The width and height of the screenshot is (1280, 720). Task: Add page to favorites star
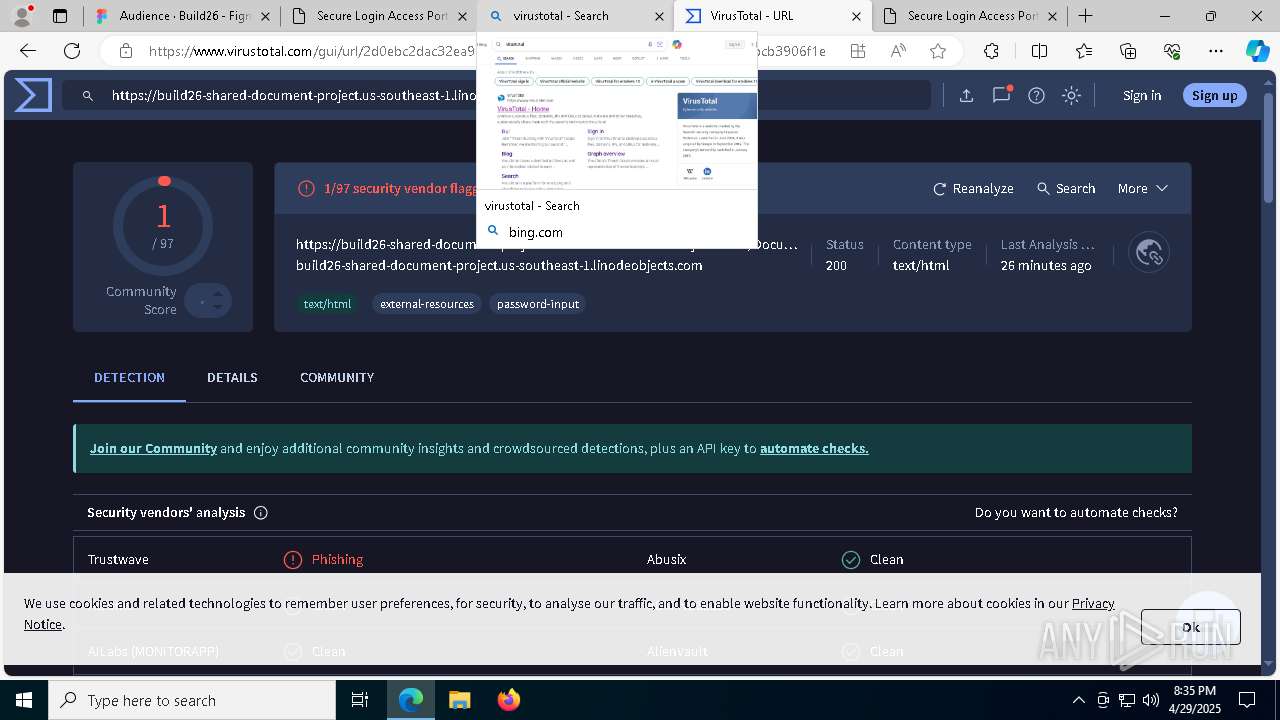(x=938, y=51)
